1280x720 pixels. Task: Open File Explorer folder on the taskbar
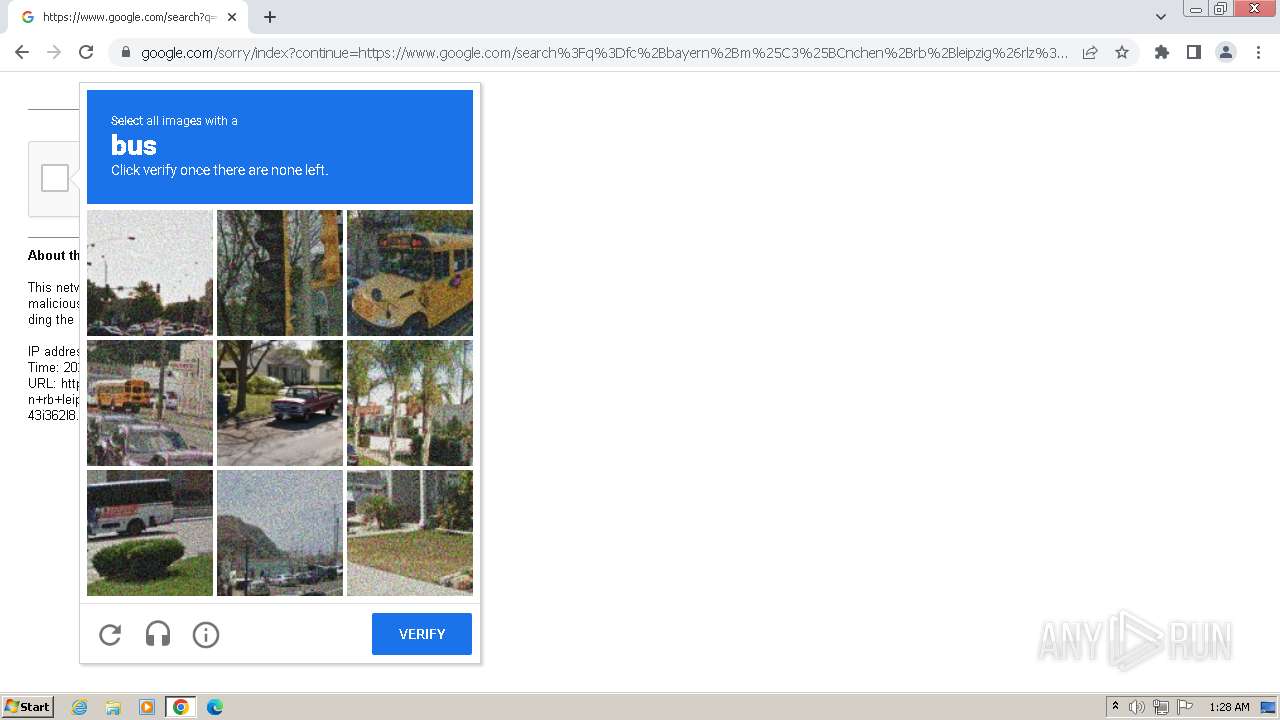coord(113,707)
